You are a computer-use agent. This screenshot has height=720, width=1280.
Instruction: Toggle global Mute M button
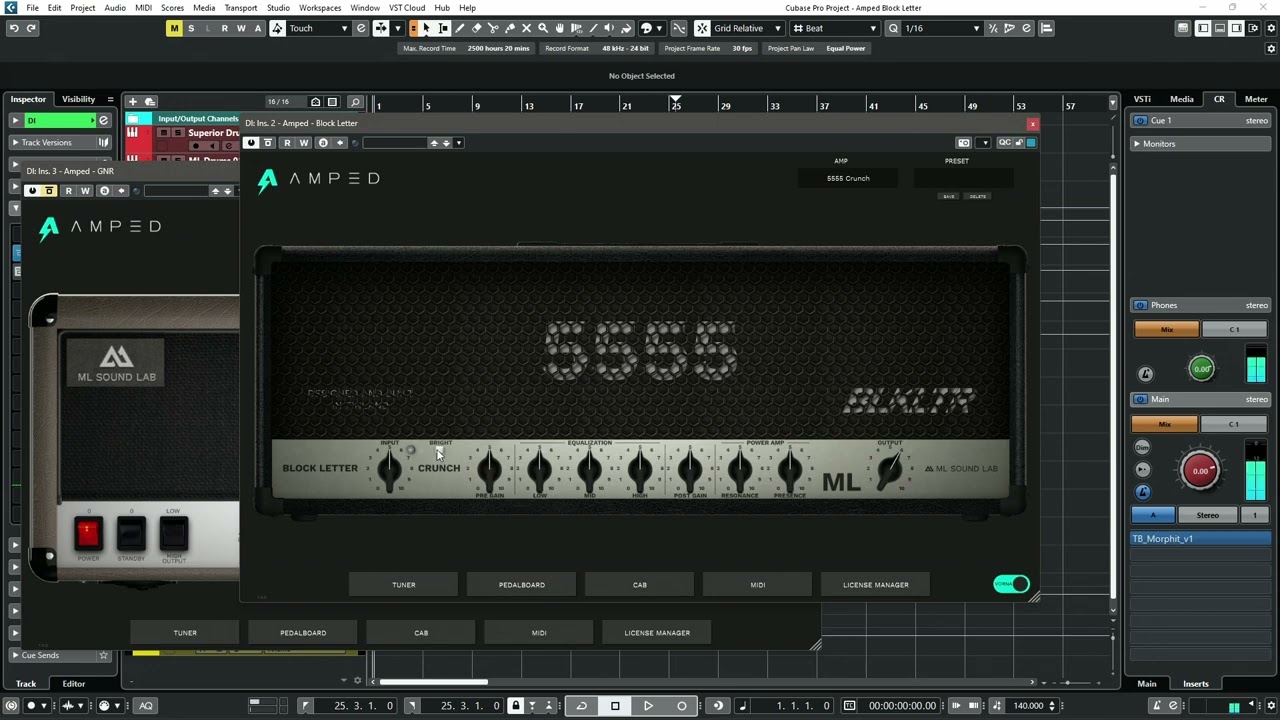tap(174, 28)
